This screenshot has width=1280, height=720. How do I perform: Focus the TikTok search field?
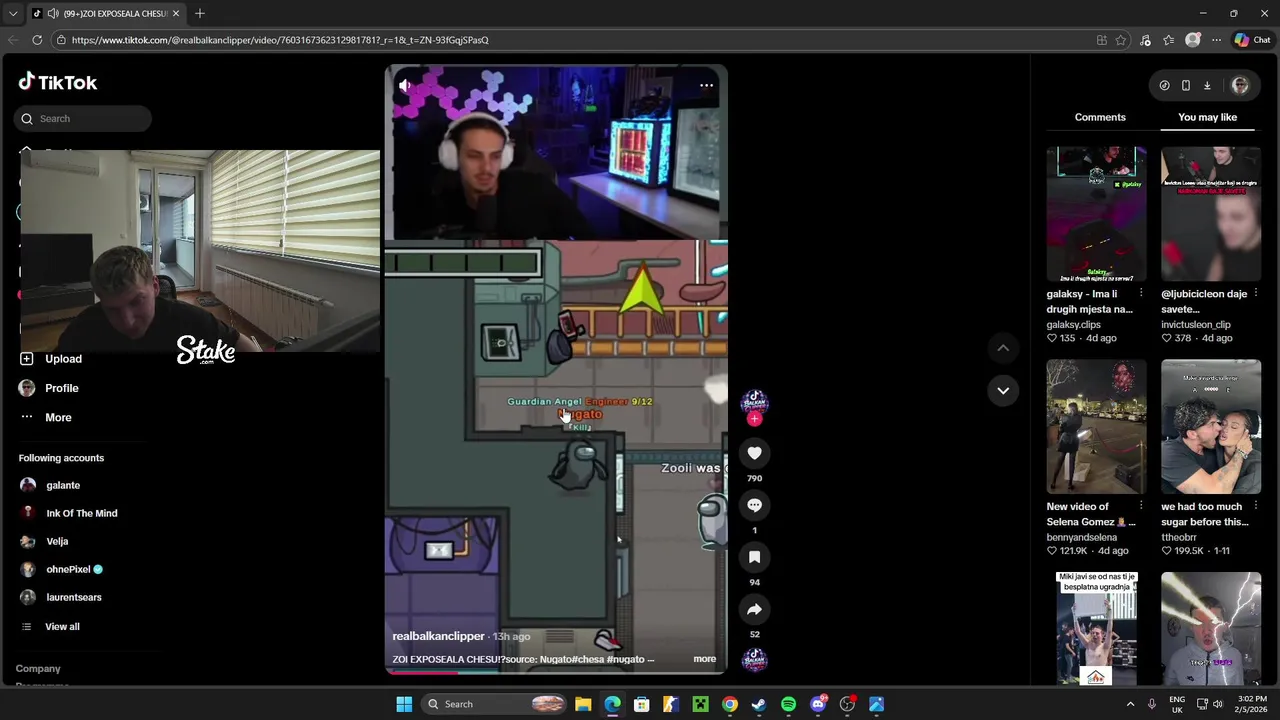tap(84, 119)
